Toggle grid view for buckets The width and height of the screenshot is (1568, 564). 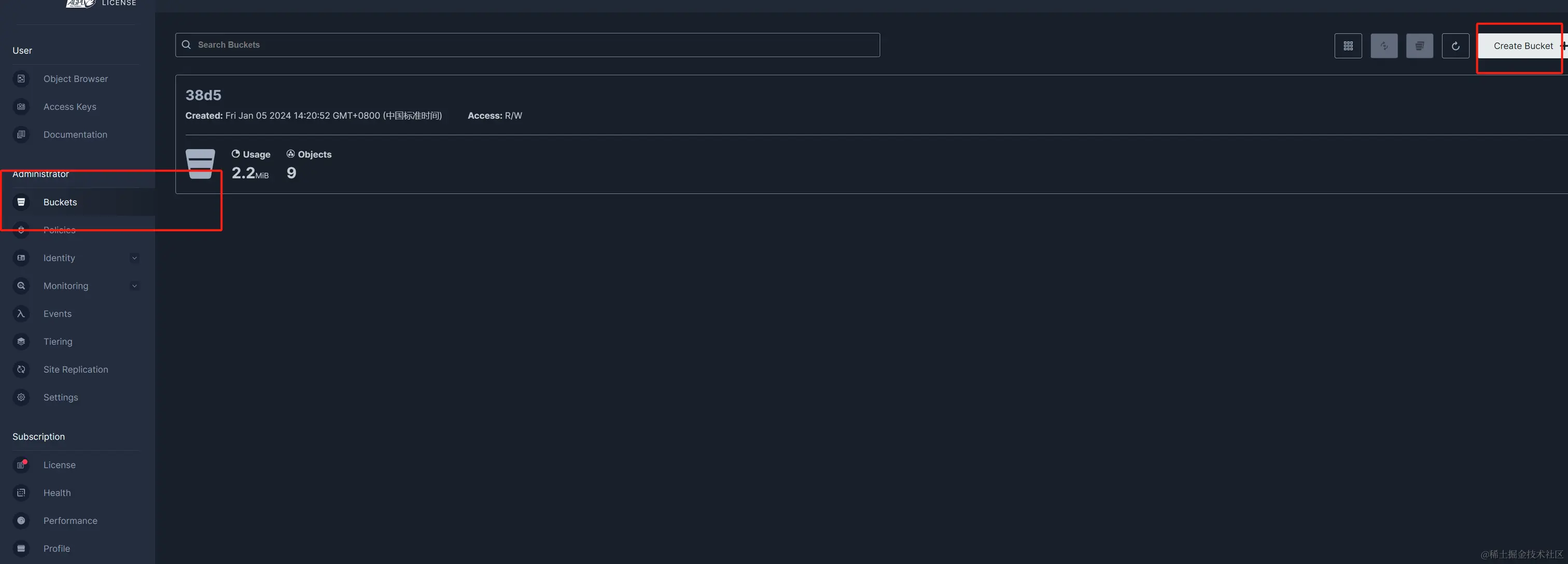1348,46
